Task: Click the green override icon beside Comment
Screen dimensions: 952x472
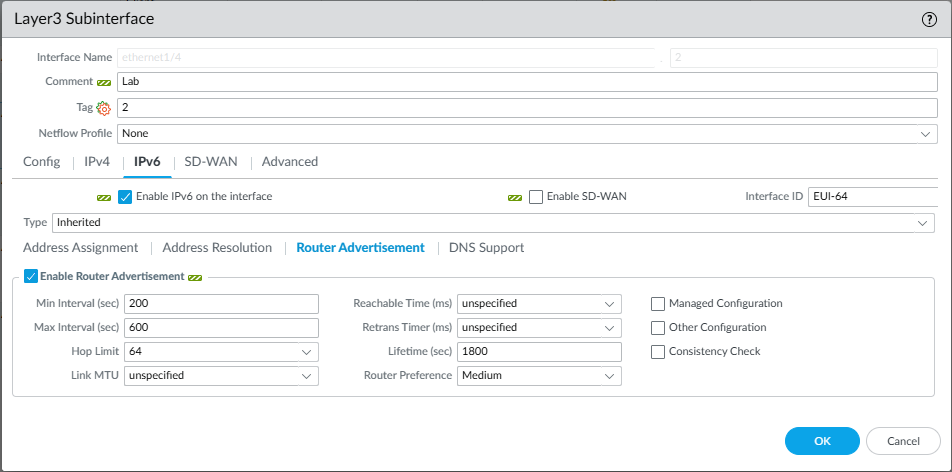Action: point(104,82)
